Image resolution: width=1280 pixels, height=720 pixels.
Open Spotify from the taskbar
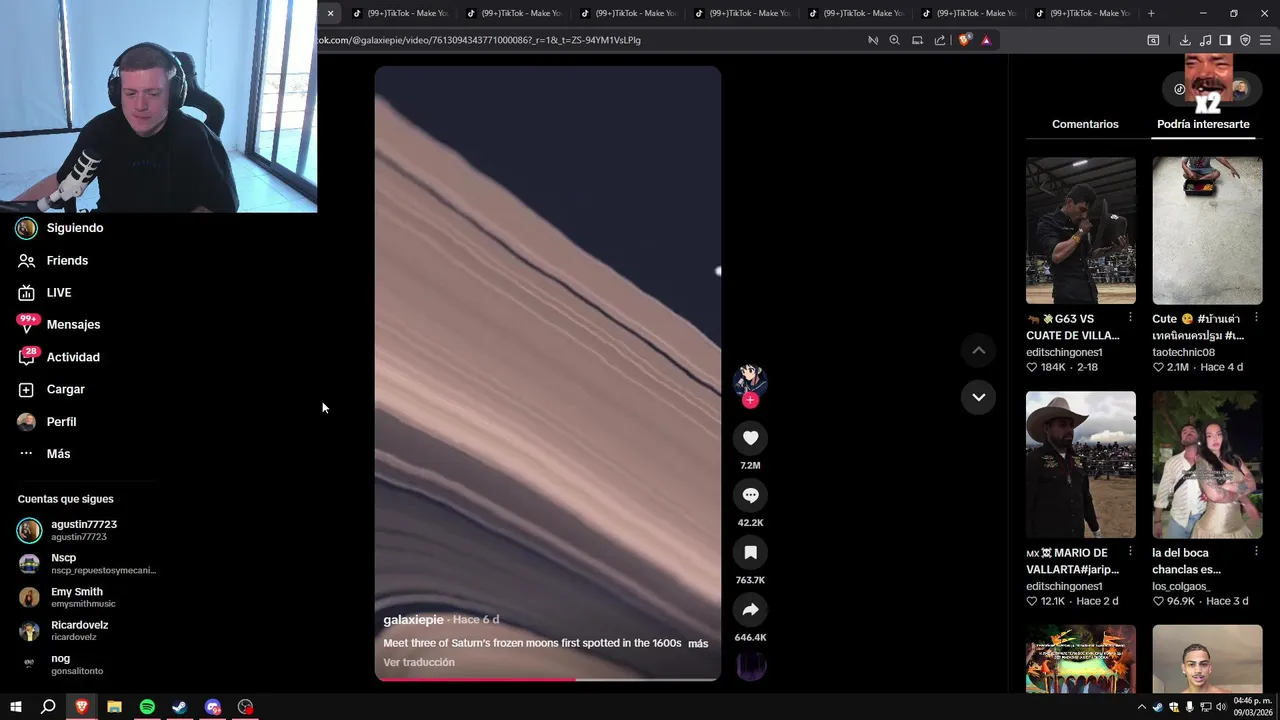[x=147, y=707]
